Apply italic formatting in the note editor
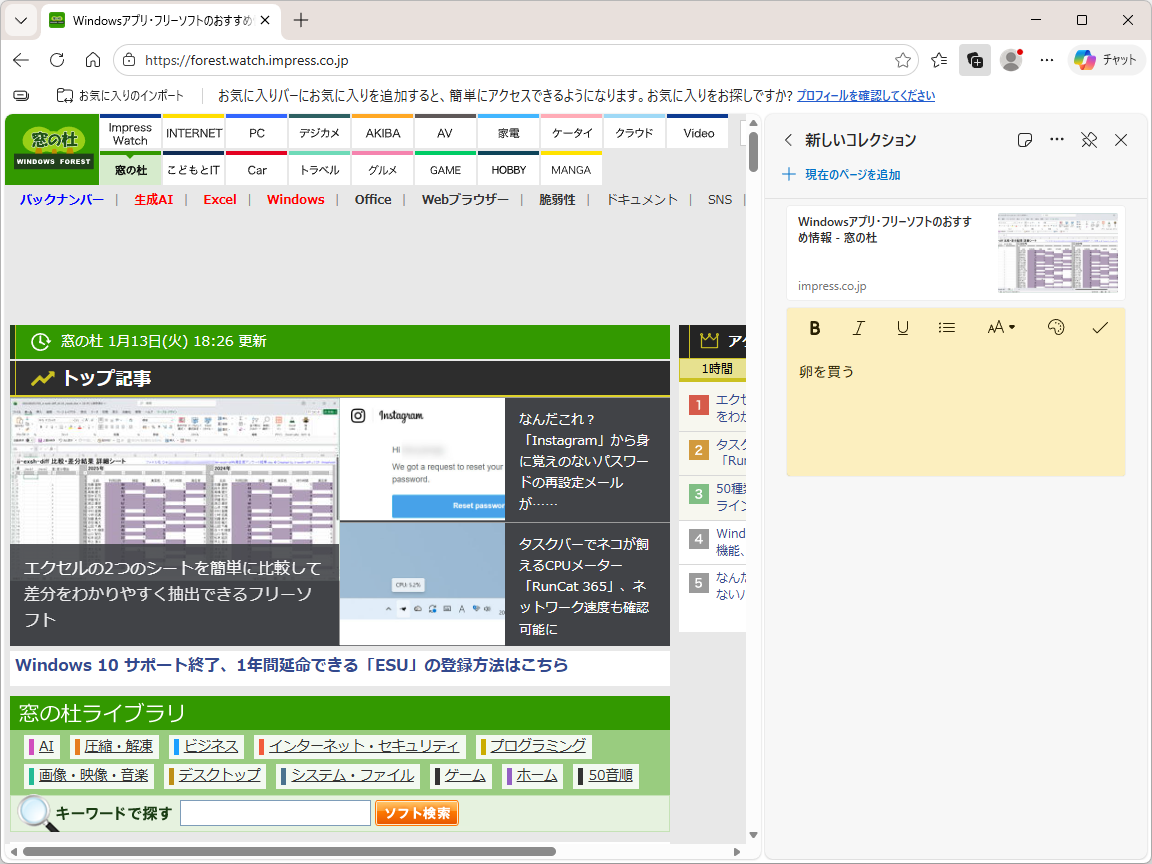Viewport: 1152px width, 864px height. [x=858, y=327]
